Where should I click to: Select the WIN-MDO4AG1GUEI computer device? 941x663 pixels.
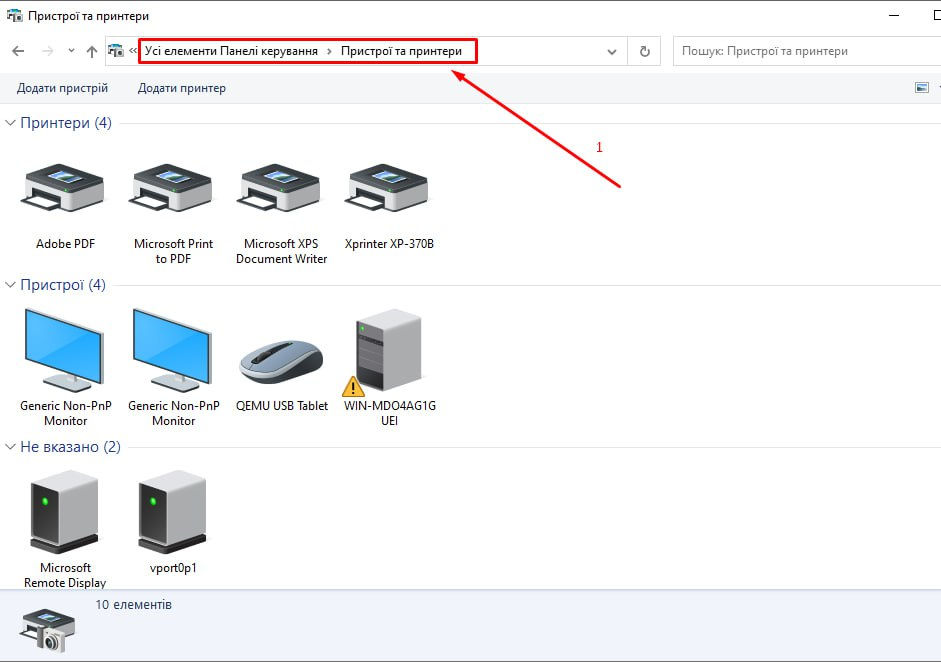[389, 352]
